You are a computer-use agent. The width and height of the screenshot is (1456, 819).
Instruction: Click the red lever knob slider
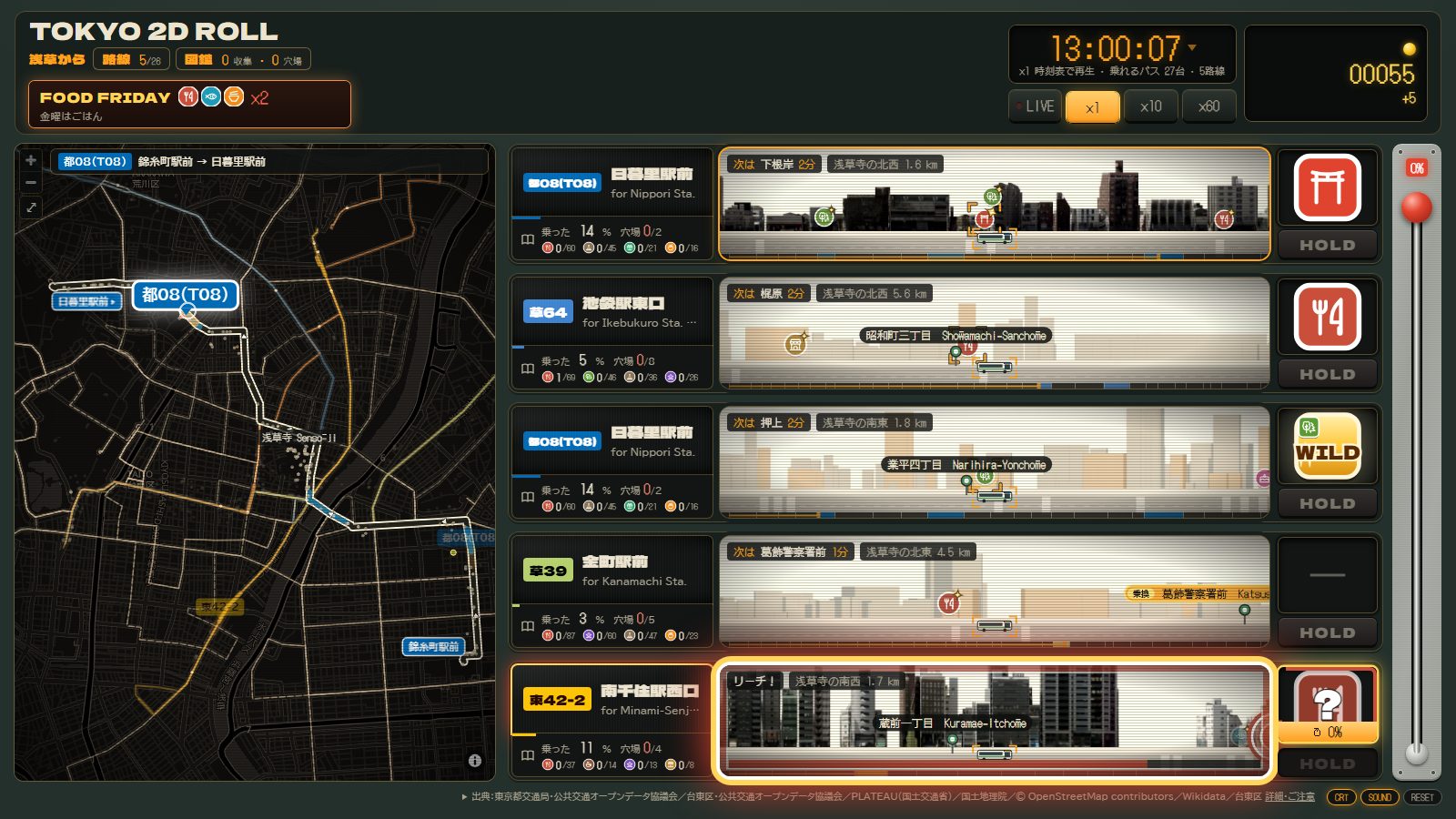(x=1416, y=207)
